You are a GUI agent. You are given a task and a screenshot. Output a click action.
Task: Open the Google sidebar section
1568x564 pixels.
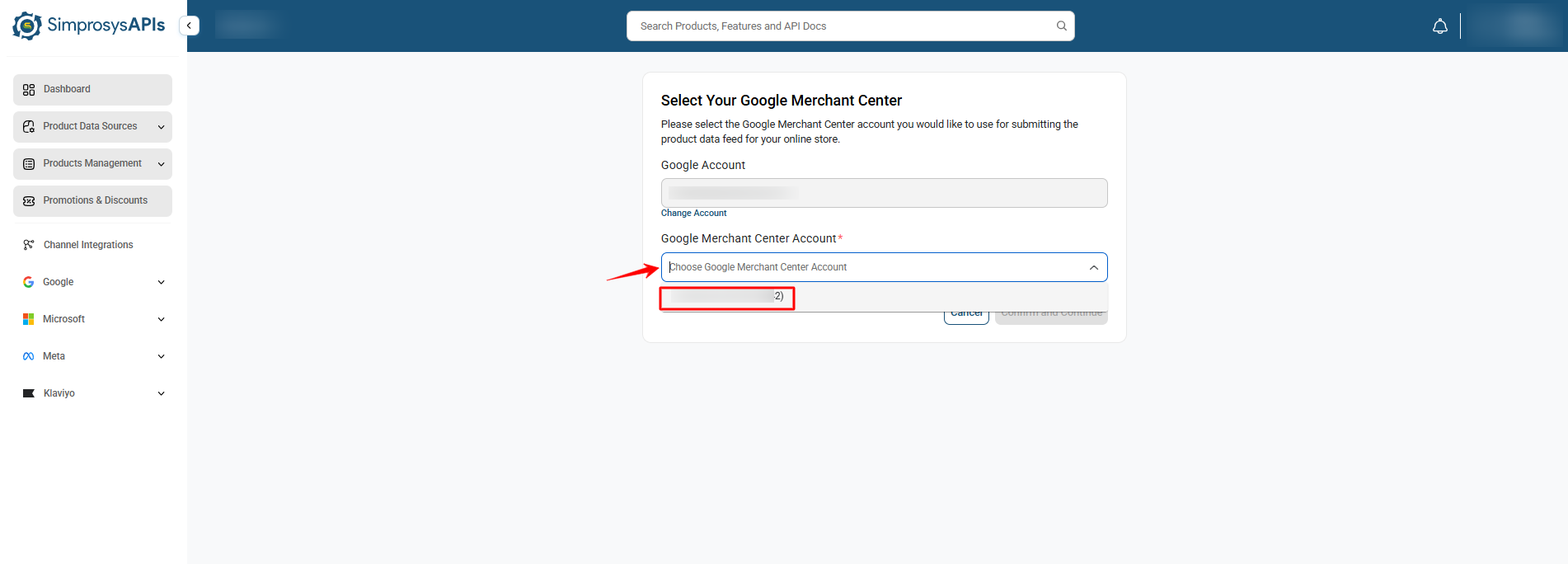(92, 282)
